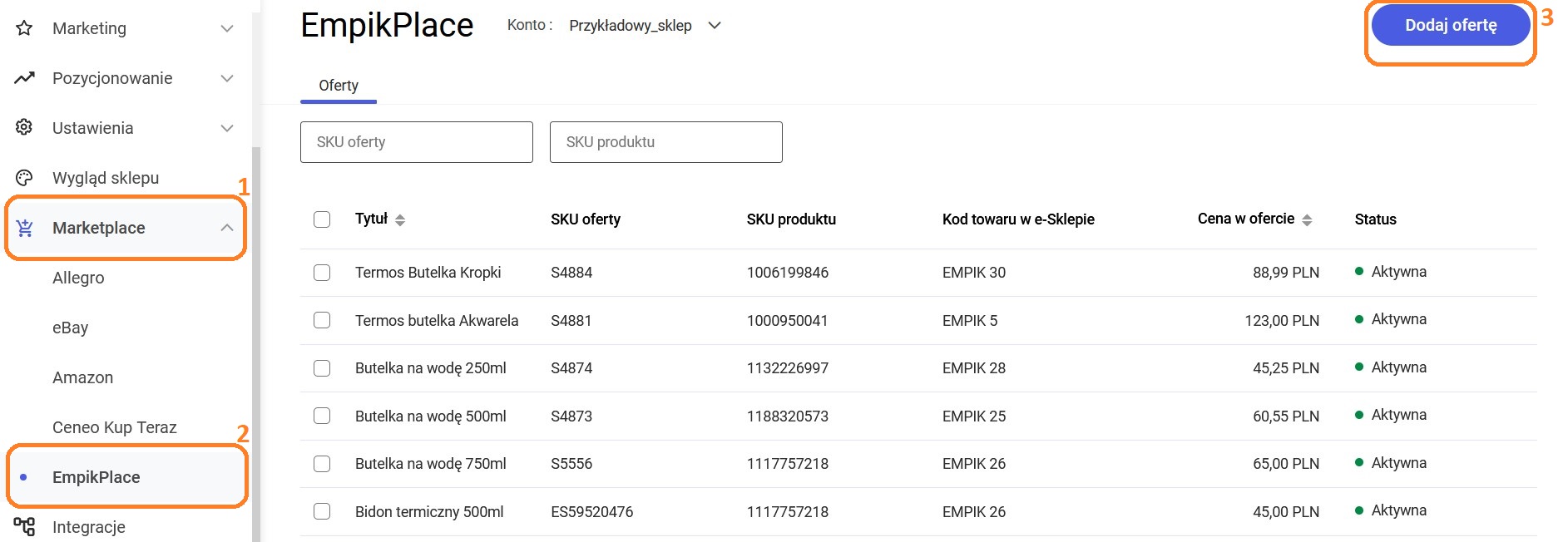
Task: Click product SKU 1006199846
Action: [788, 273]
